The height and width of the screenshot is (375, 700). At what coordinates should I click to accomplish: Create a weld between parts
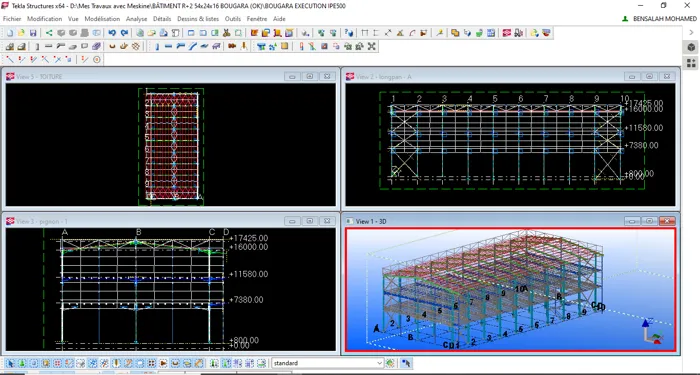[x=244, y=46]
